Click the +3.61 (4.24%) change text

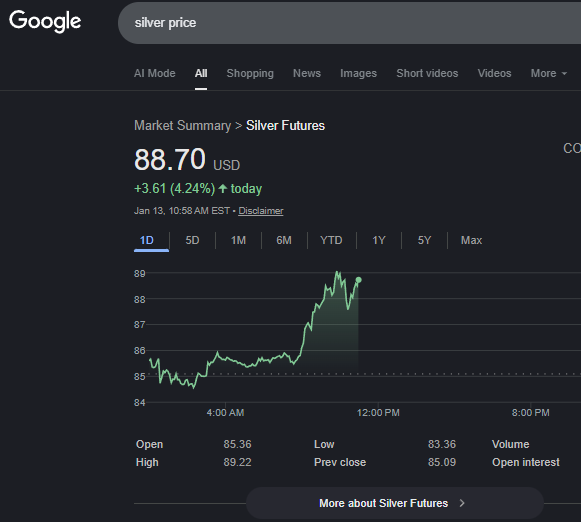pyautogui.click(x=175, y=189)
